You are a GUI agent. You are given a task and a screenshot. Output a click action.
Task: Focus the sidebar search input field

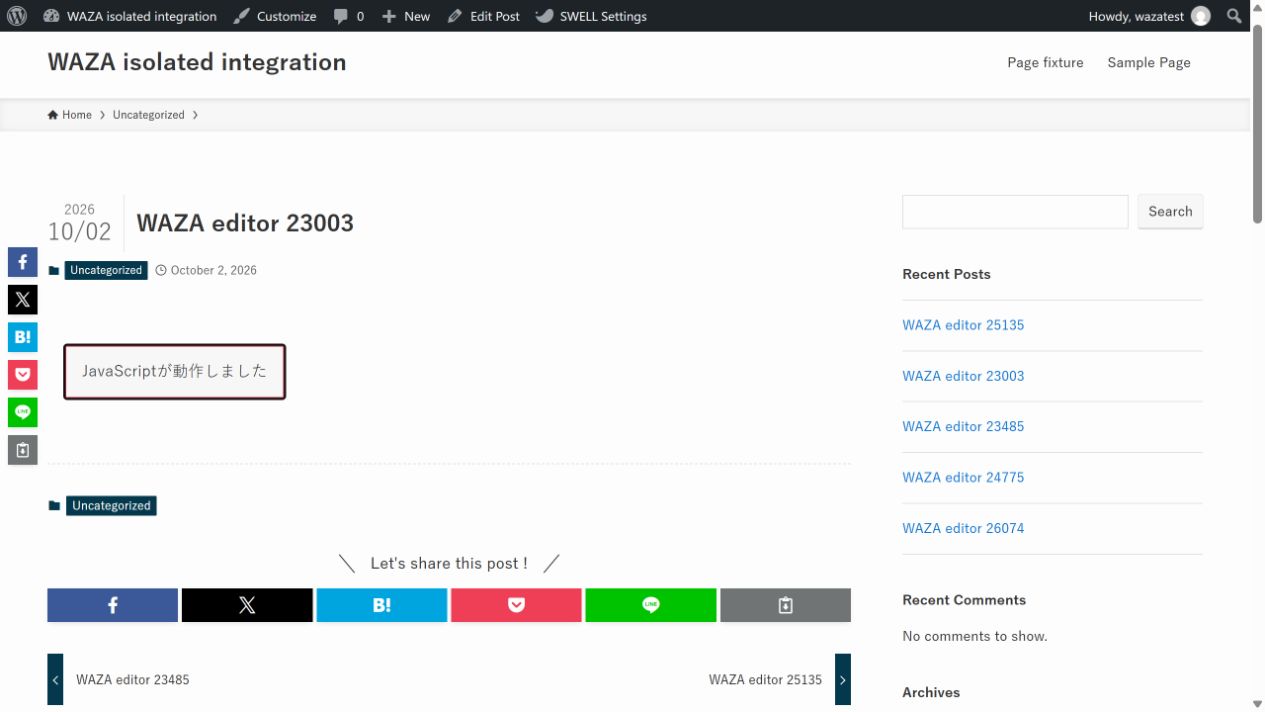1015,212
